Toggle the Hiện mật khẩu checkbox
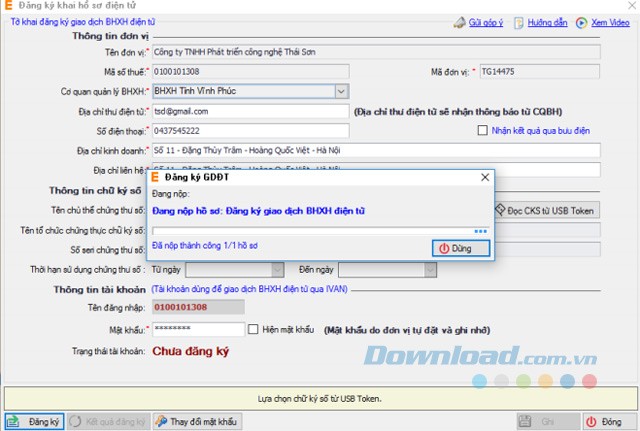The image size is (640, 431). pos(254,328)
